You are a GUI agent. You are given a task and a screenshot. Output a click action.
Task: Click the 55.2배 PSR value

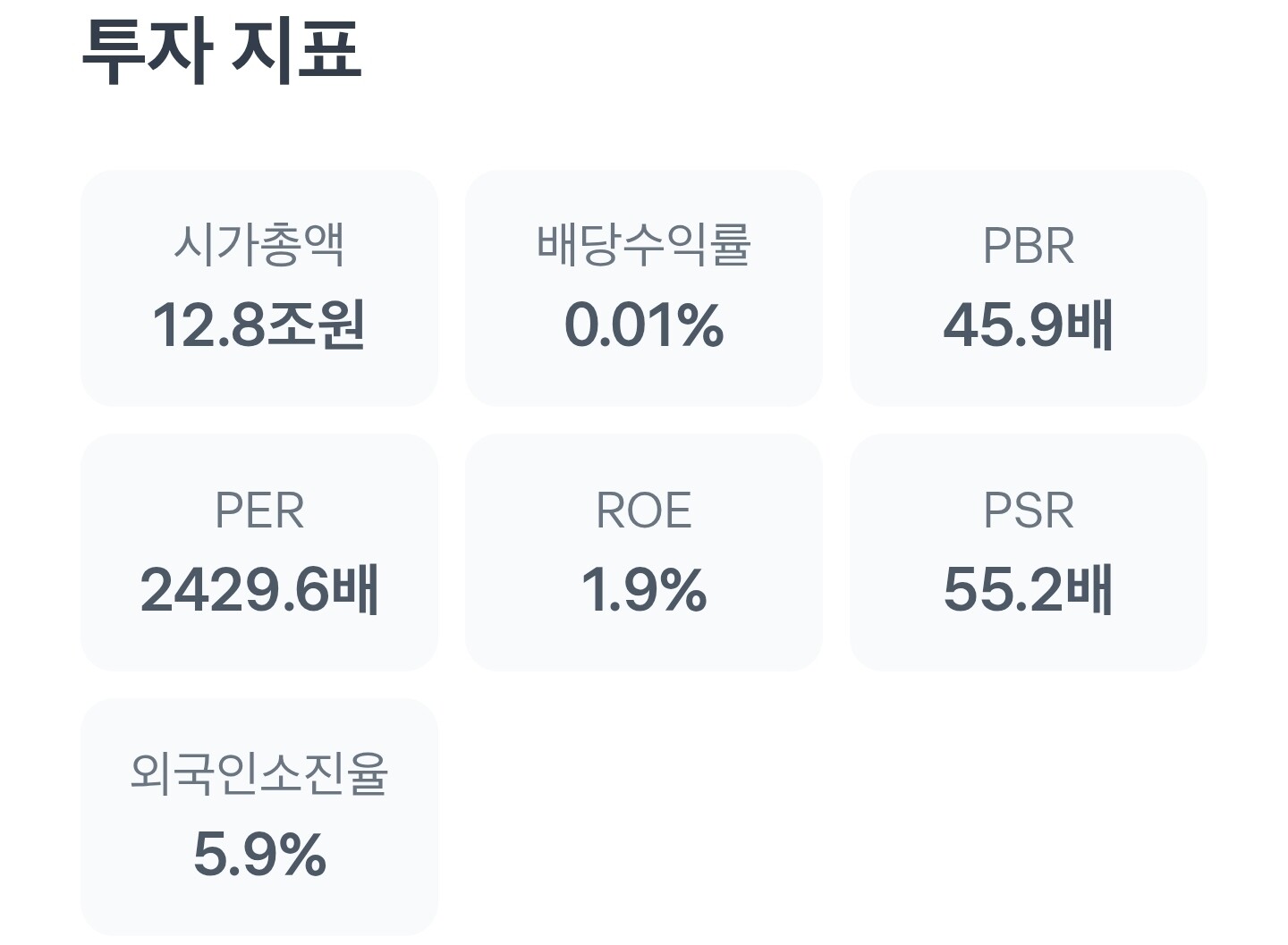pos(1028,590)
